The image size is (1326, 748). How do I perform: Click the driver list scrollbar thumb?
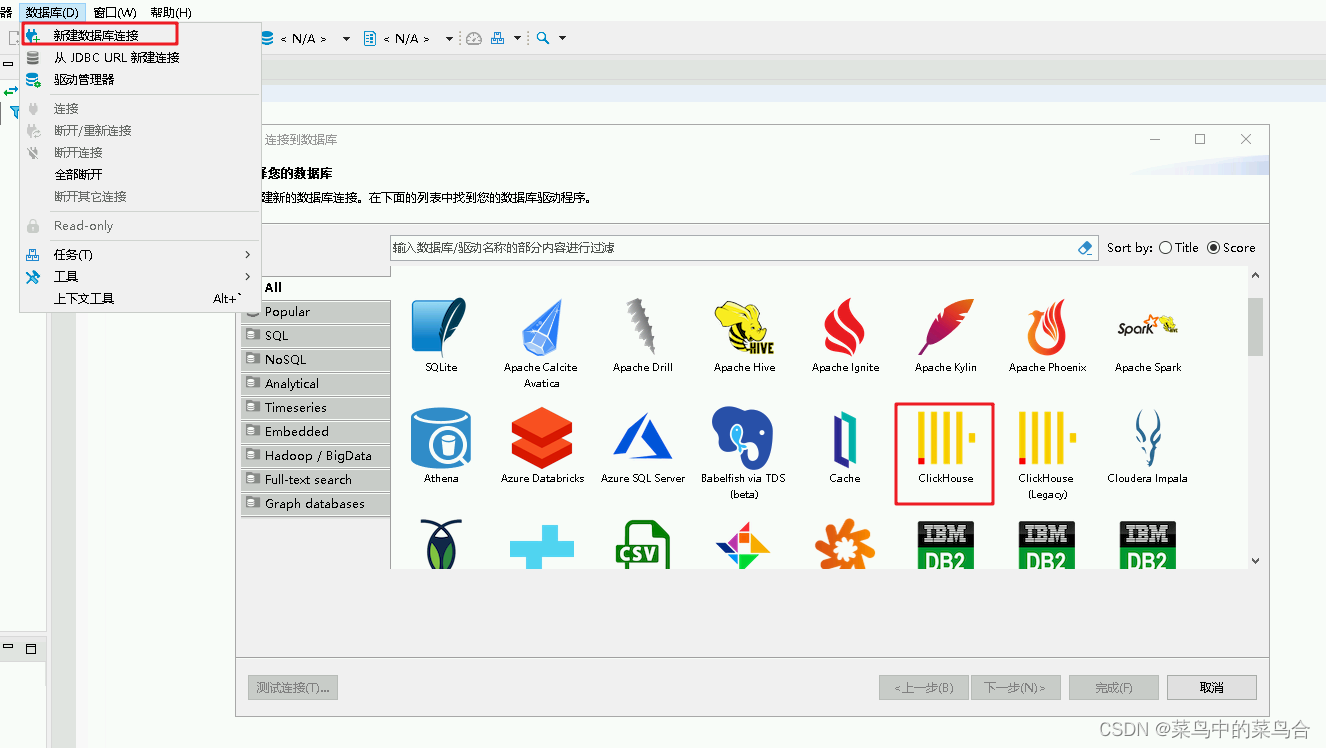(x=1256, y=326)
